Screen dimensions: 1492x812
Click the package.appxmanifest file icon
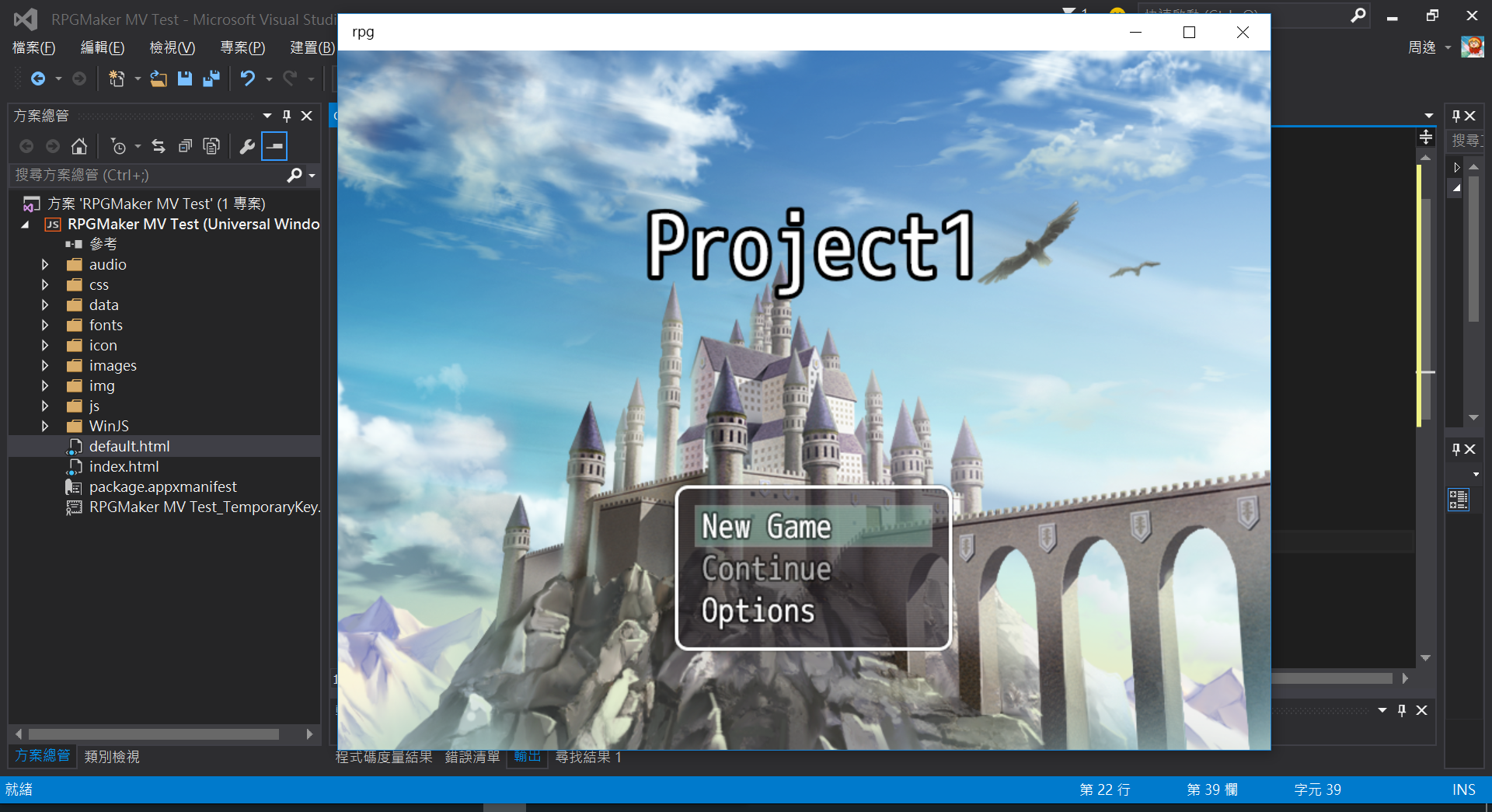(74, 487)
